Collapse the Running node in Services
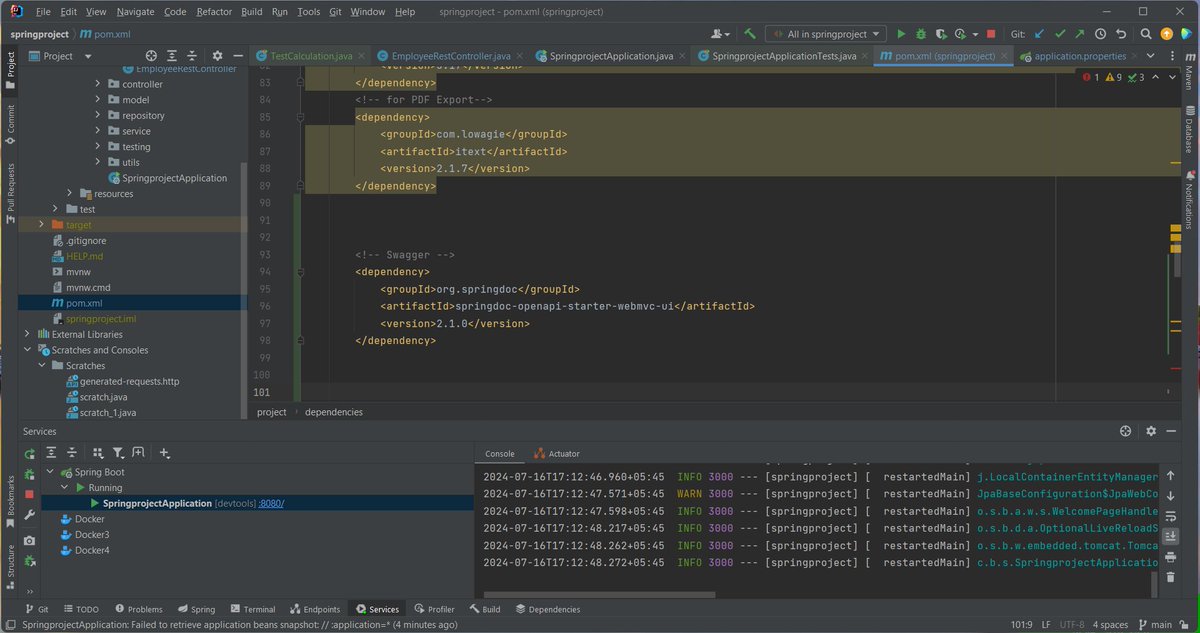1200x633 pixels. [64, 487]
